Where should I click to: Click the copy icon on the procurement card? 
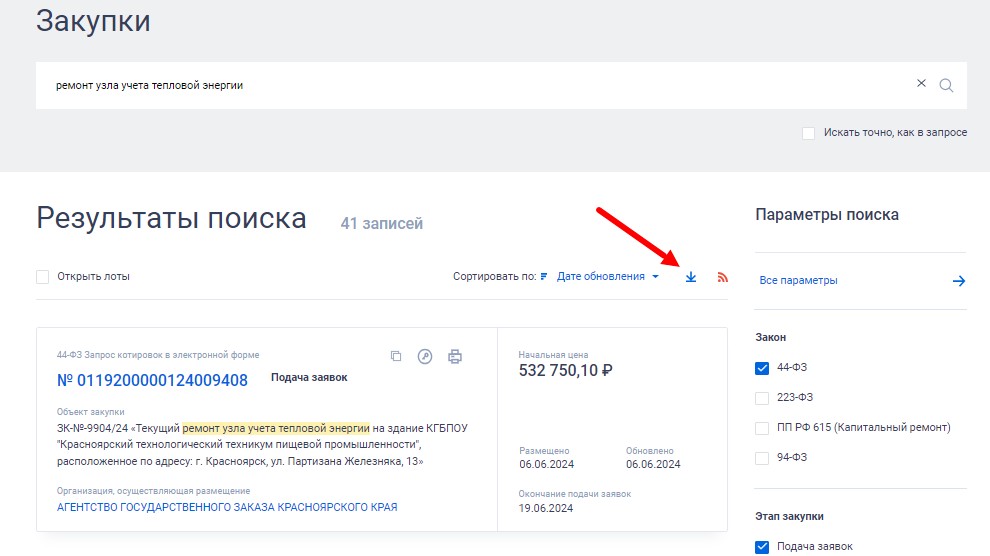(396, 357)
